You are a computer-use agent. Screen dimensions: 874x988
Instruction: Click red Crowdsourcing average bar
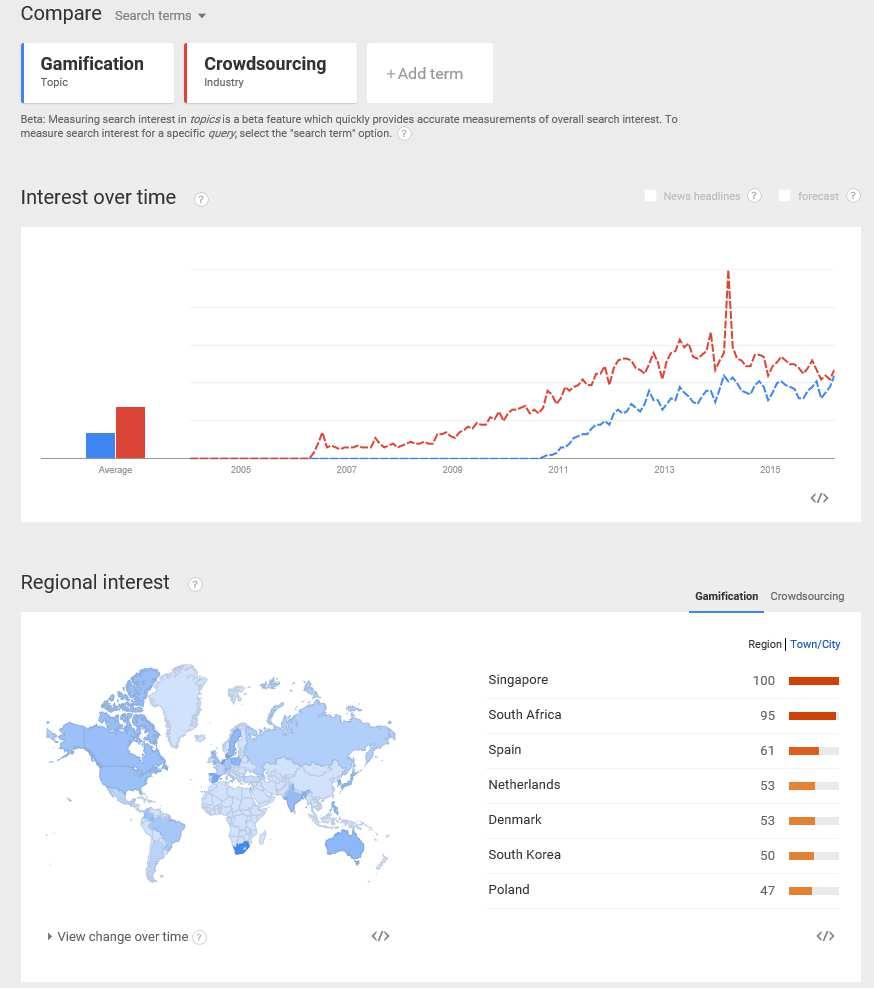tap(130, 432)
